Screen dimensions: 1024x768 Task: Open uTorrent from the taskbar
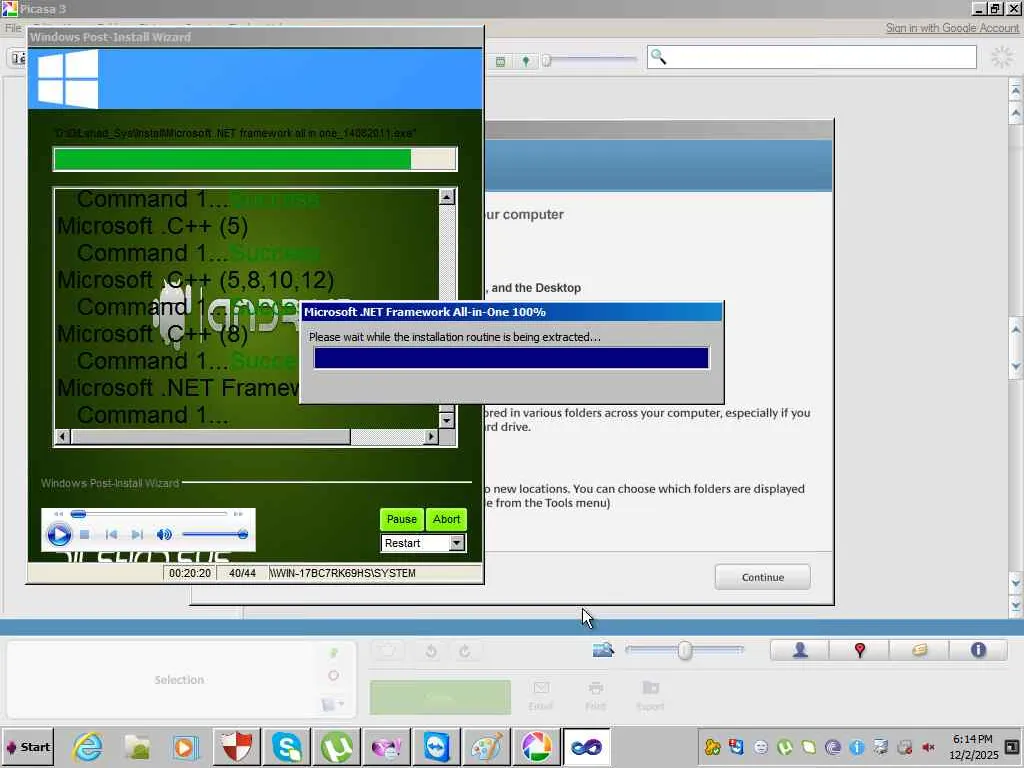[337, 747]
